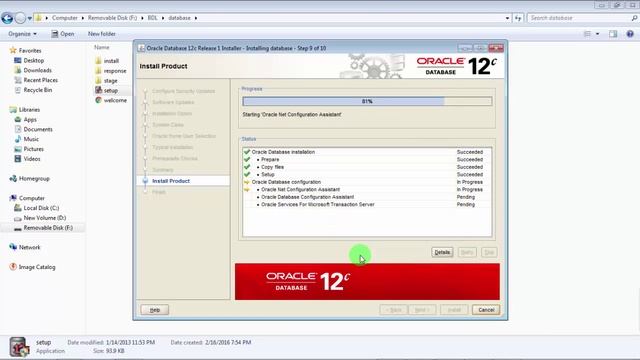Click the Setup status row
The height and width of the screenshot is (360, 640).
tap(367, 174)
